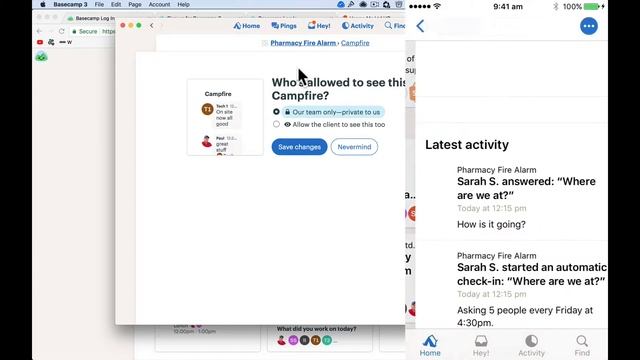Tap the phone's back chevron
The image size is (640, 360).
click(x=420, y=26)
